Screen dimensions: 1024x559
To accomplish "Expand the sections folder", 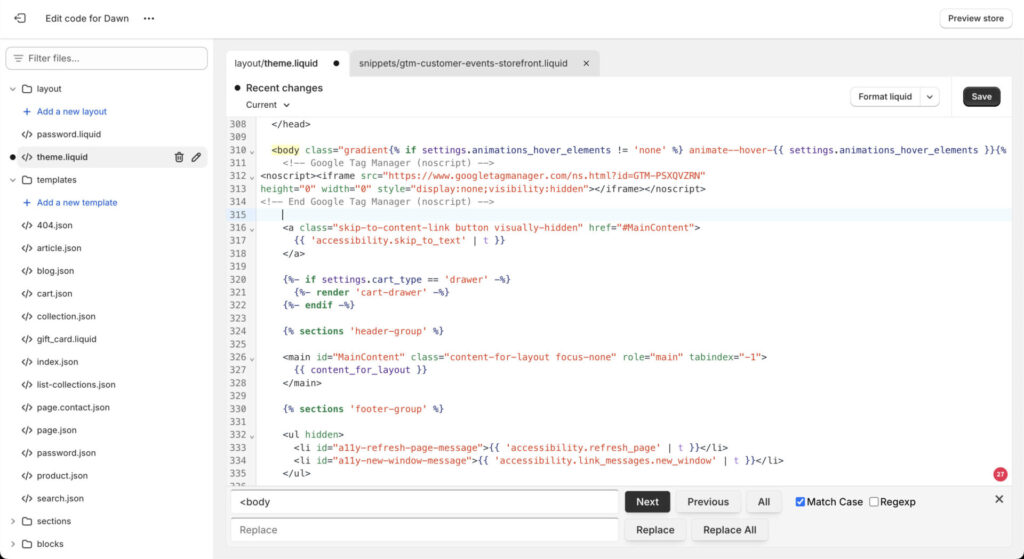I will coord(13,521).
